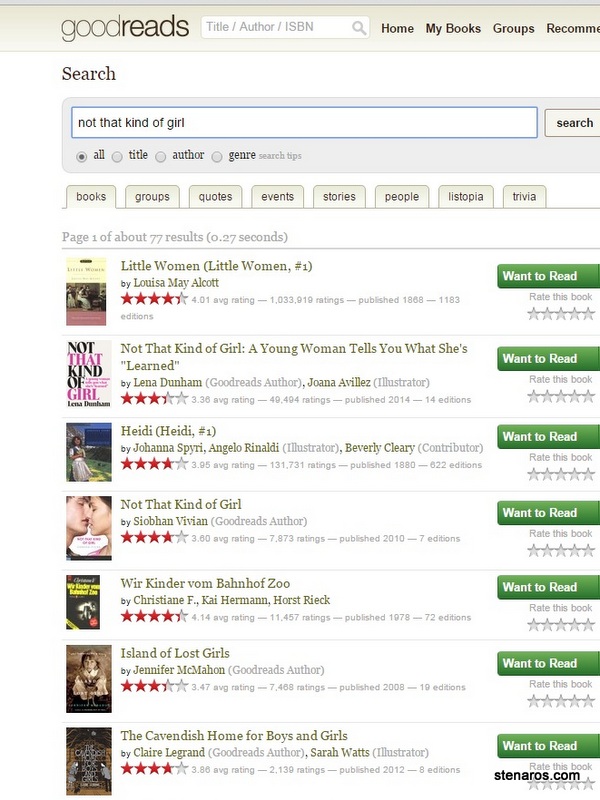Open Siobhan Vivian book cover thumbnail
The image size is (600, 800).
(89, 528)
